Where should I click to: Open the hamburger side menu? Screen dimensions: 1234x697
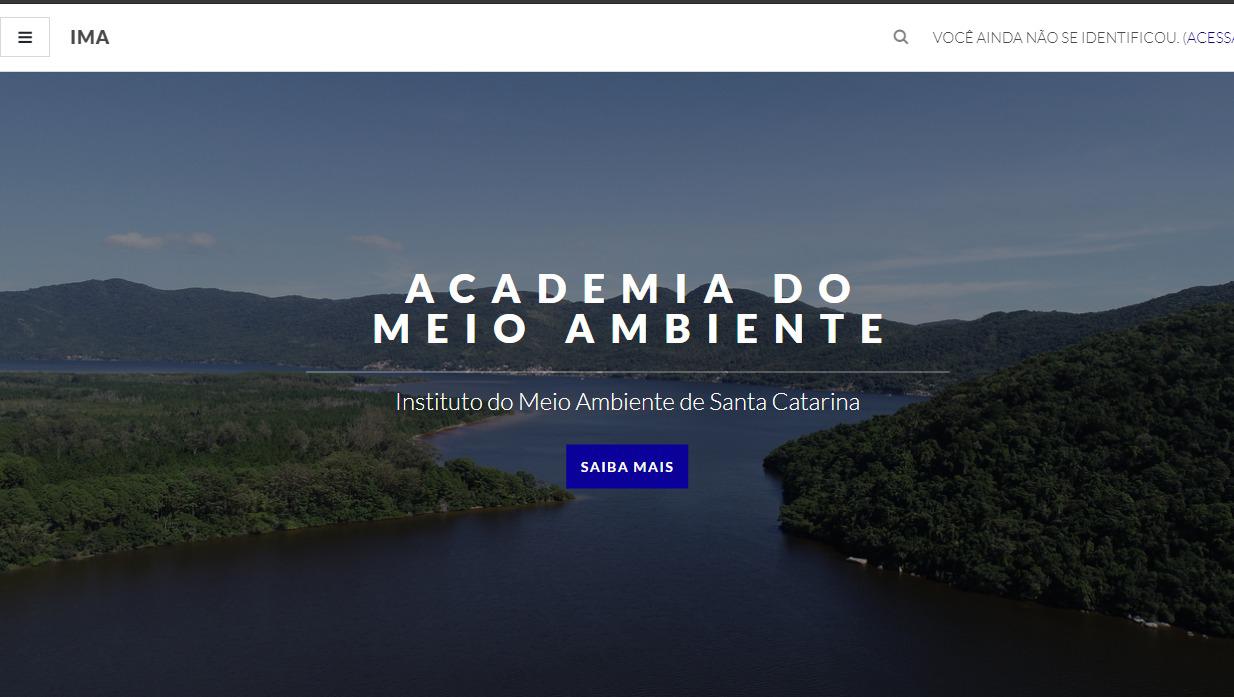25,37
